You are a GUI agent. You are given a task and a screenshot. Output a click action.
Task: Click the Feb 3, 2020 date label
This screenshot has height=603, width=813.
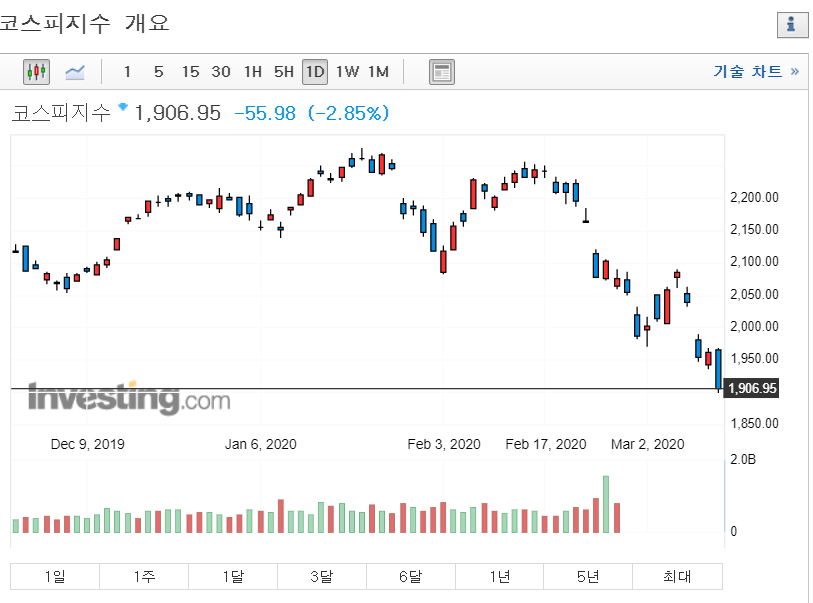point(444,444)
